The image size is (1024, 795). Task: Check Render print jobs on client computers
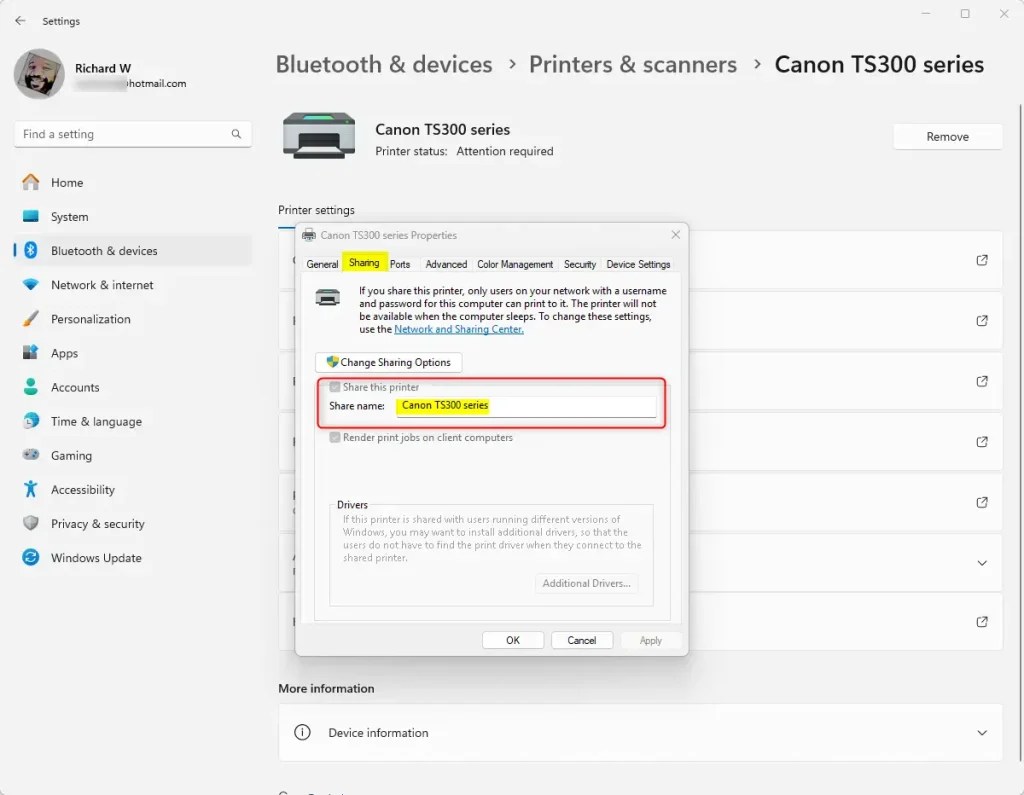point(335,437)
